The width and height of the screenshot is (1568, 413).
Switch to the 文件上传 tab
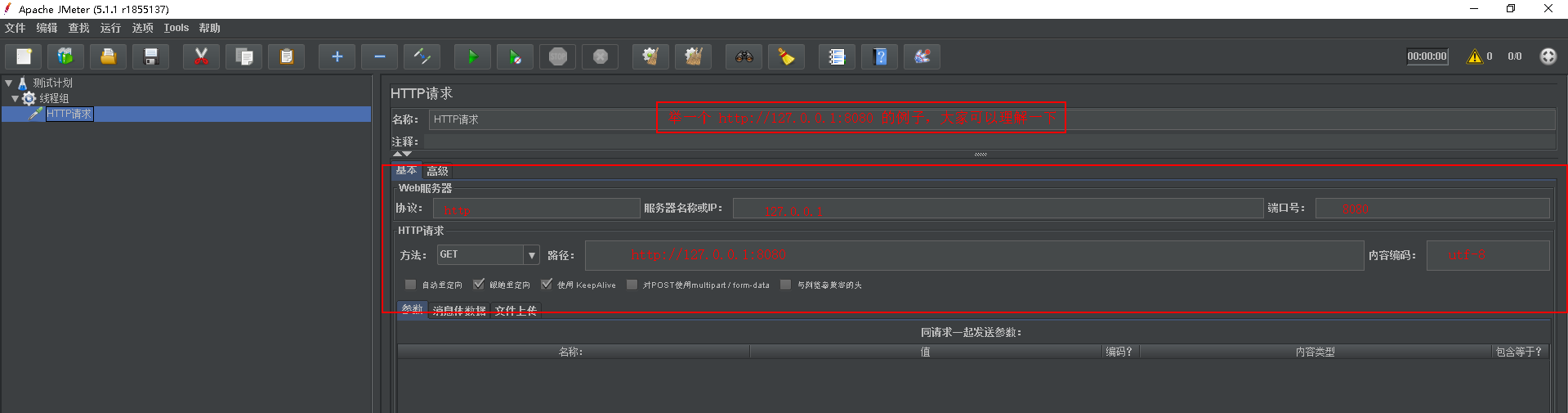pyautogui.click(x=516, y=310)
